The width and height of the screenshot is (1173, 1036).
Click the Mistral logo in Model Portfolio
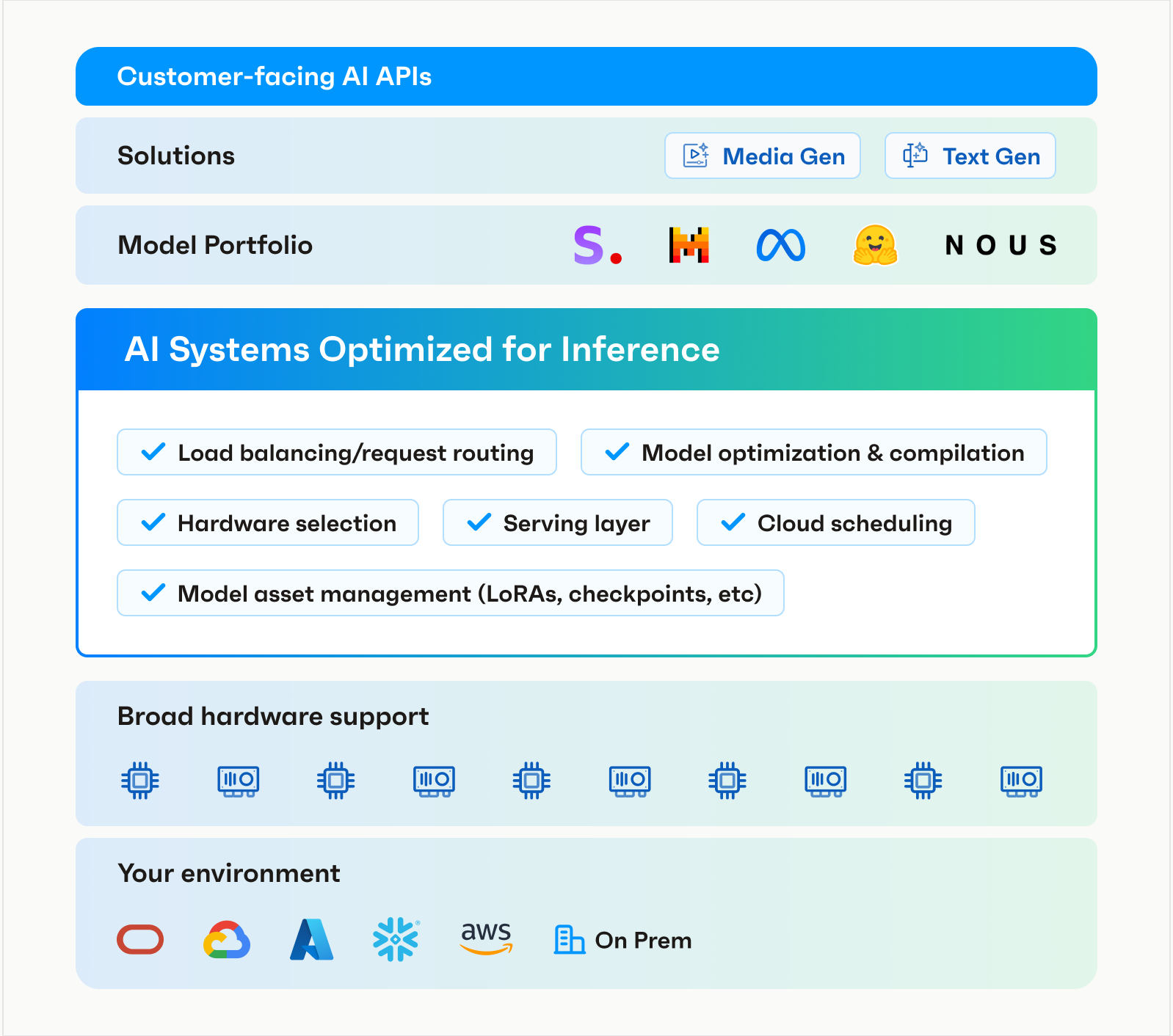689,245
